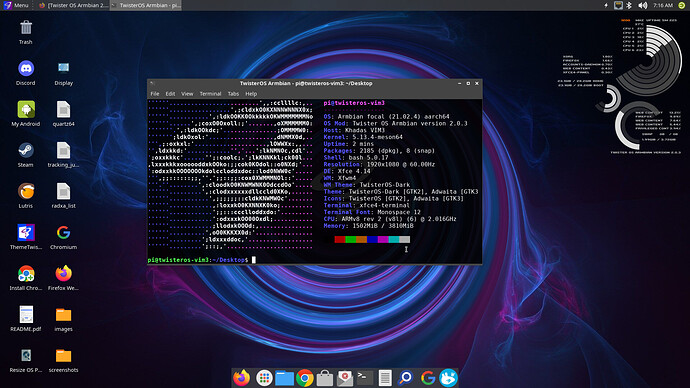Open My Android desktop shortcut
The image size is (690, 388).
[26, 109]
